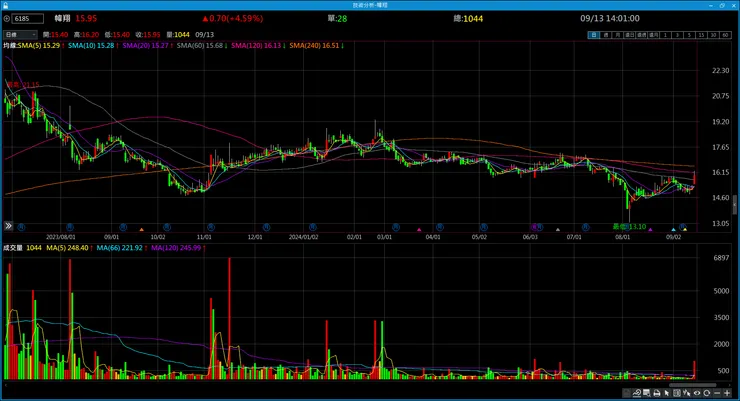Click the yellow triangle marker right of 09/02
This screenshot has width=740, height=401.
pyautogui.click(x=685, y=230)
